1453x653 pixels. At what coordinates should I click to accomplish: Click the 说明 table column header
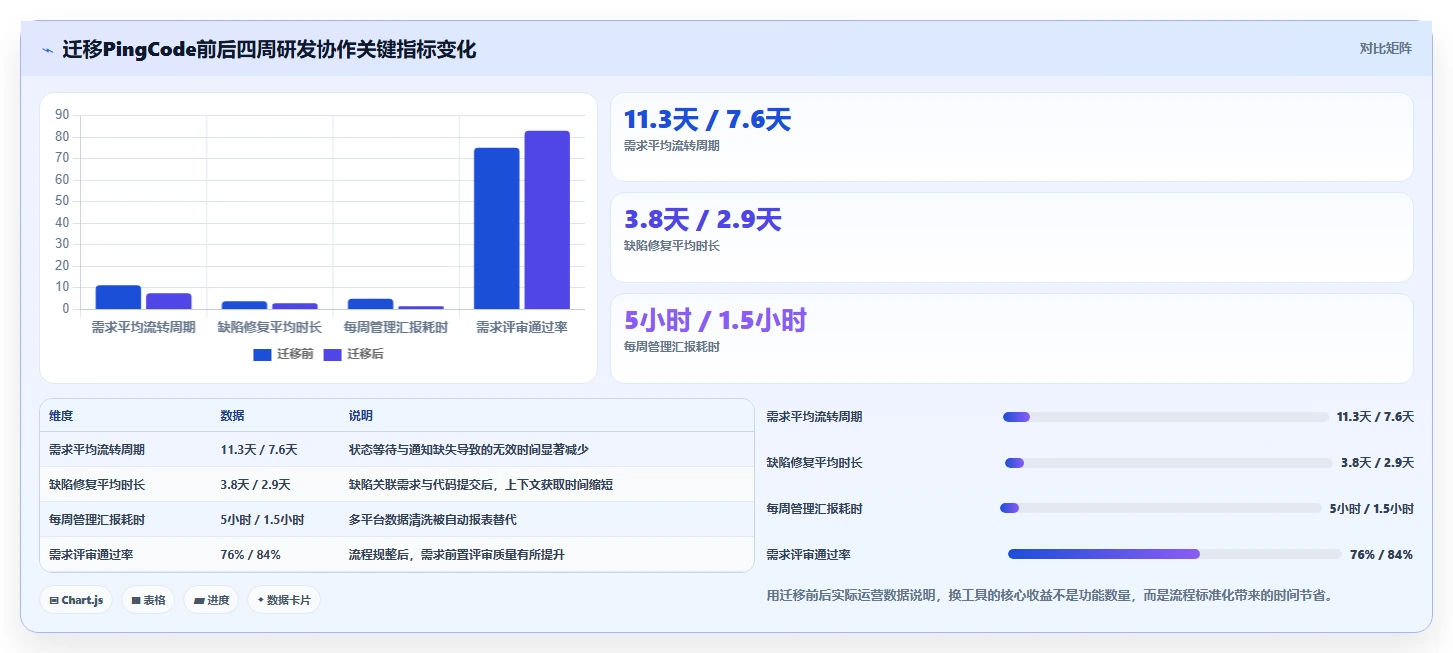tap(361, 416)
